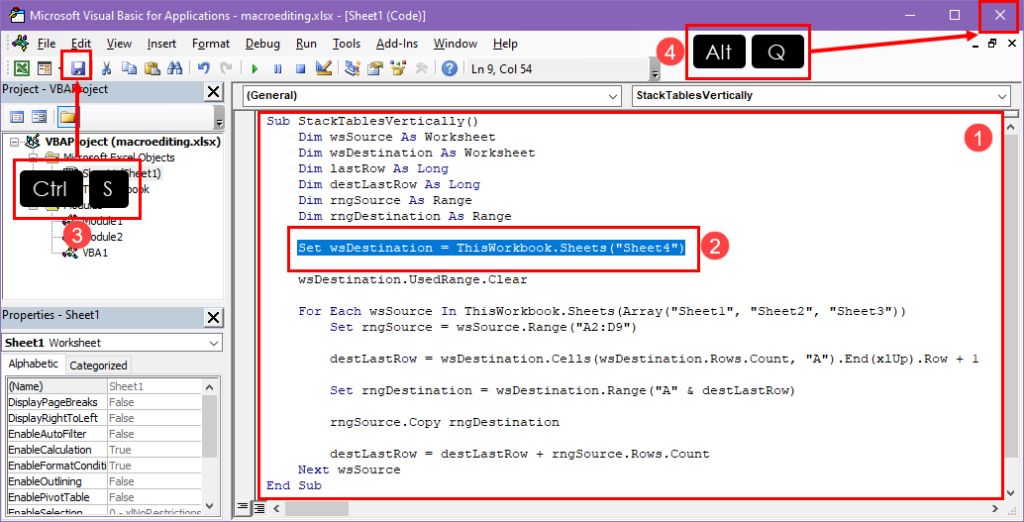Image resolution: width=1024 pixels, height=522 pixels.
Task: Open the Edit menu
Action: coord(81,44)
